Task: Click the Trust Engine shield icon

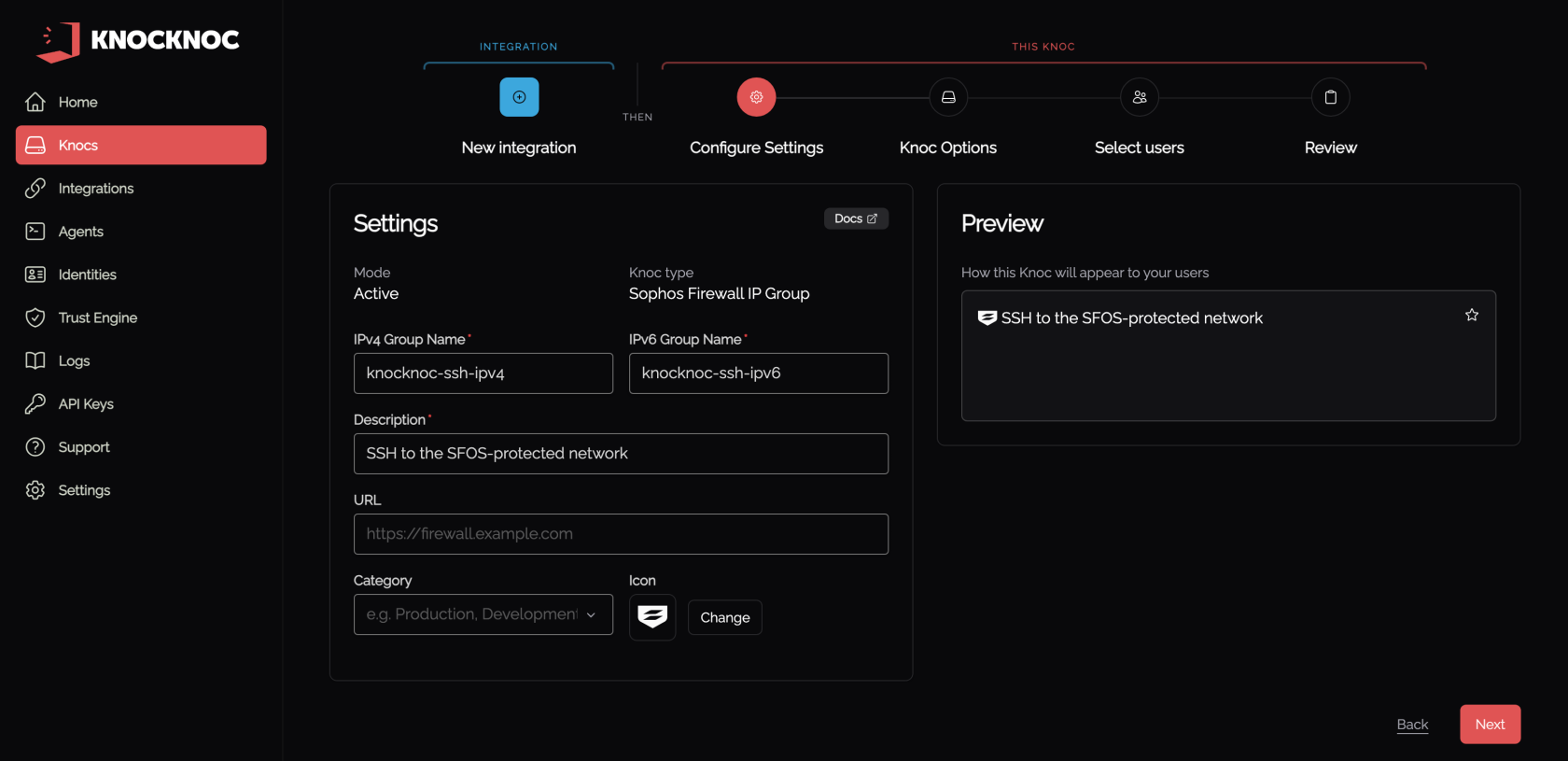Action: coord(35,317)
